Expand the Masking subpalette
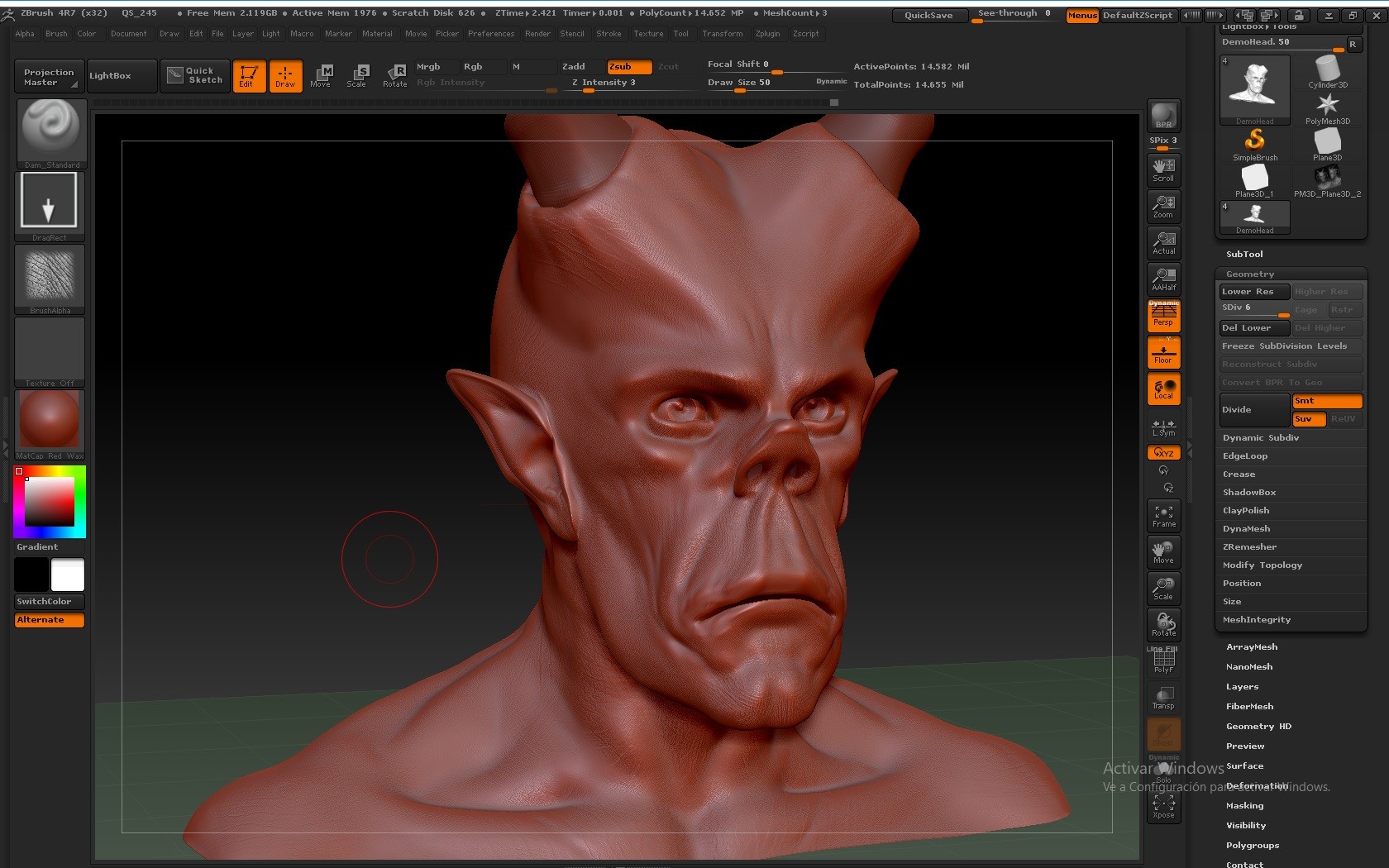1389x868 pixels. coord(1244,805)
